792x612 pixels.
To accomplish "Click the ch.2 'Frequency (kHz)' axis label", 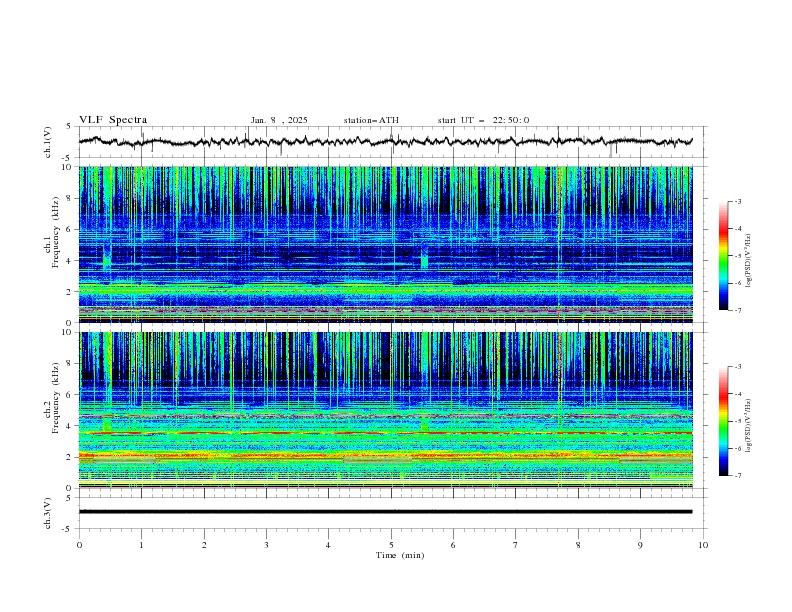I will [55, 398].
